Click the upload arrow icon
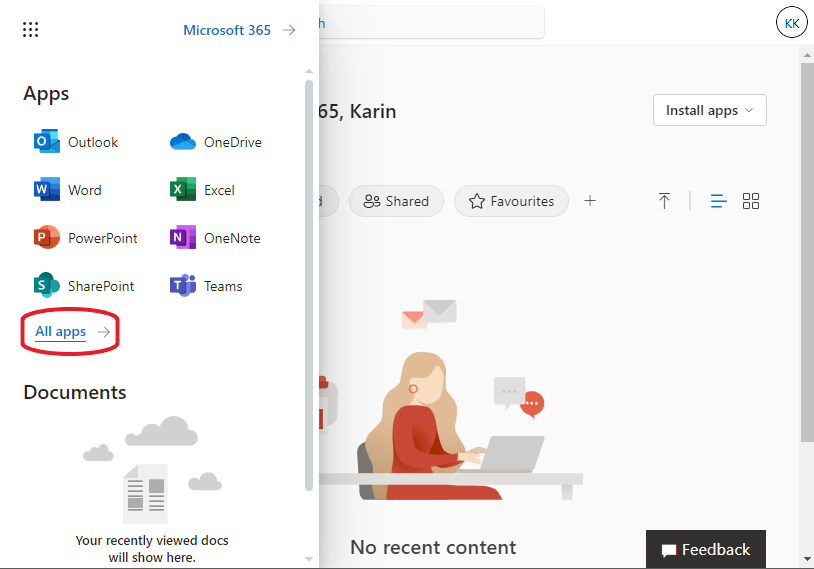Image resolution: width=814 pixels, height=569 pixels. (x=664, y=201)
